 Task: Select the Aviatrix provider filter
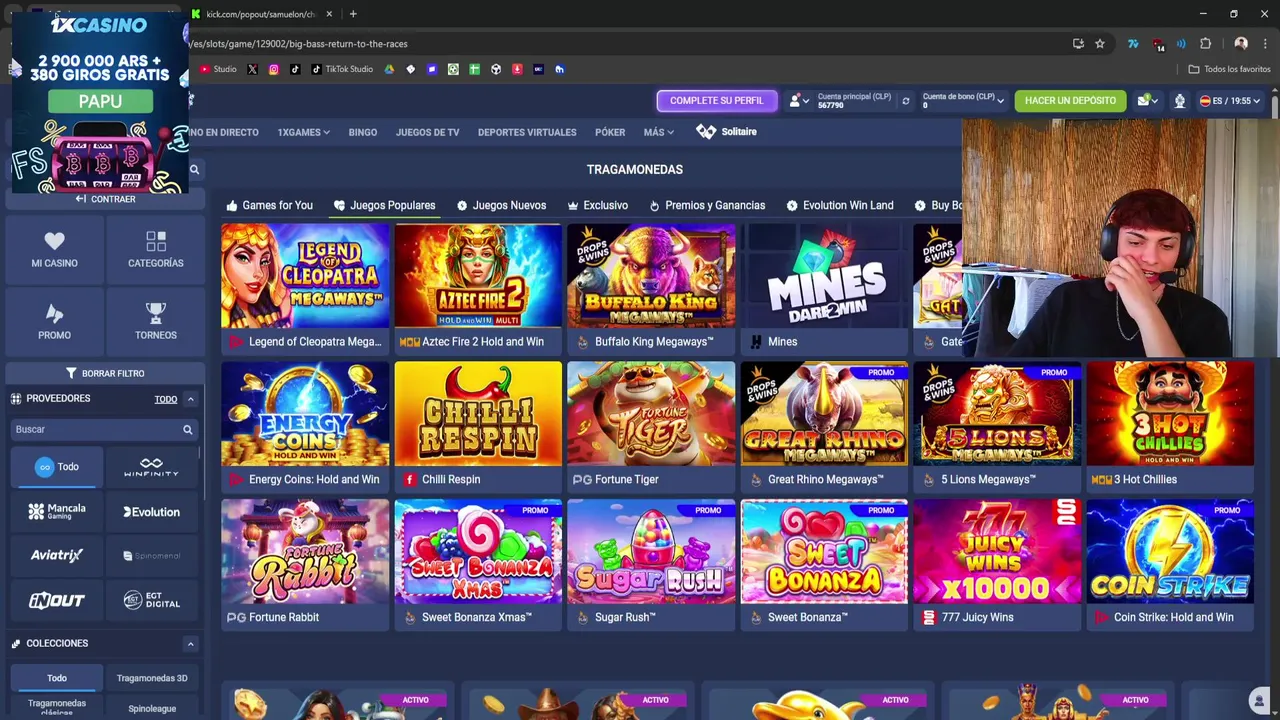56,555
